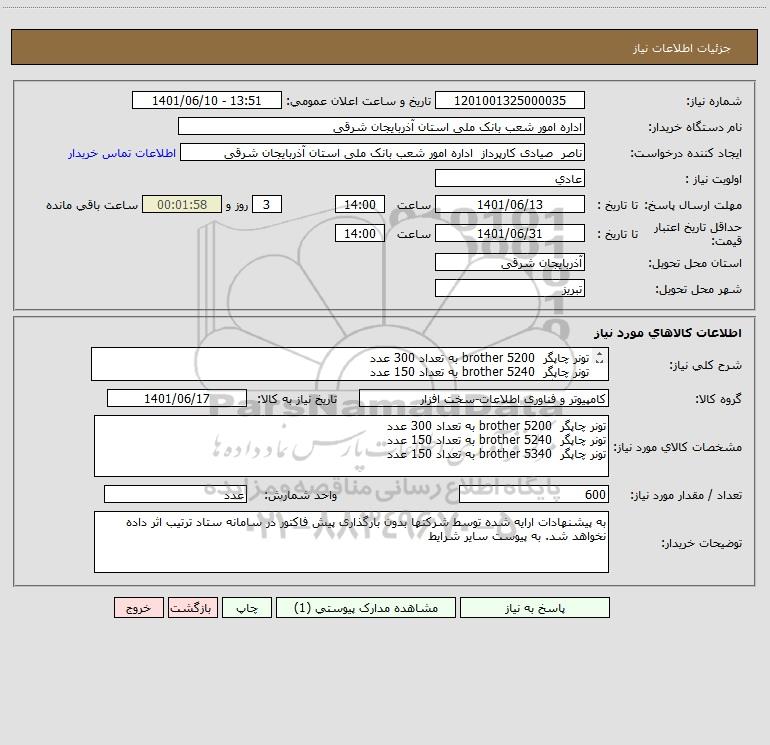Open مشاهده مدارک پیوستی (1) button
Screen dimensions: 770x745
366,607
